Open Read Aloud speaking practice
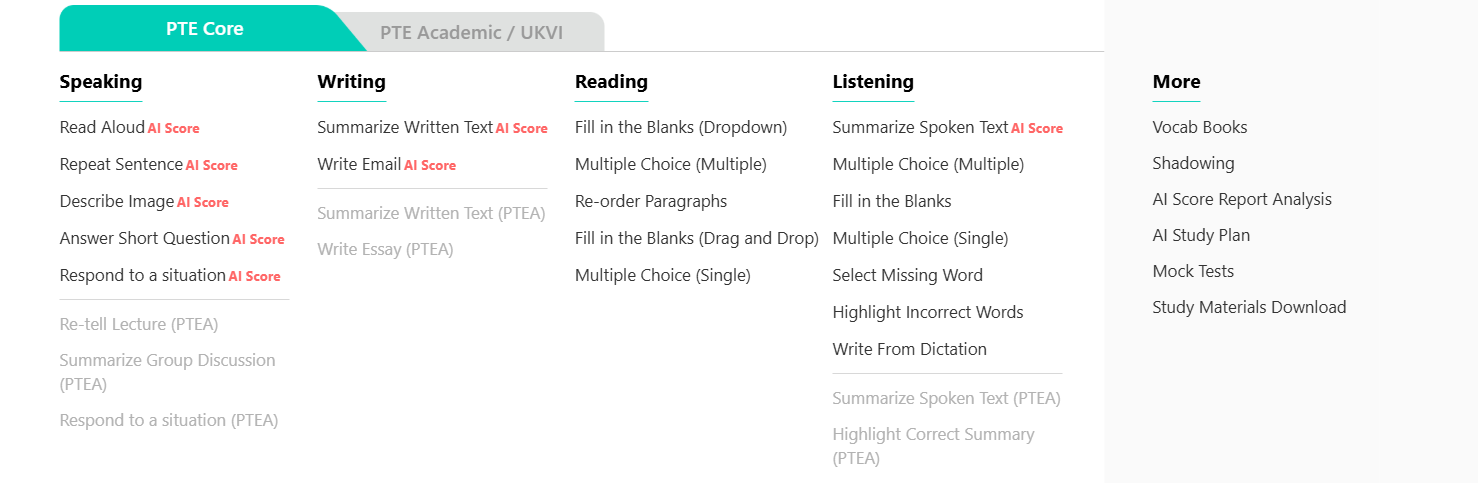This screenshot has height=483, width=1478. (103, 128)
